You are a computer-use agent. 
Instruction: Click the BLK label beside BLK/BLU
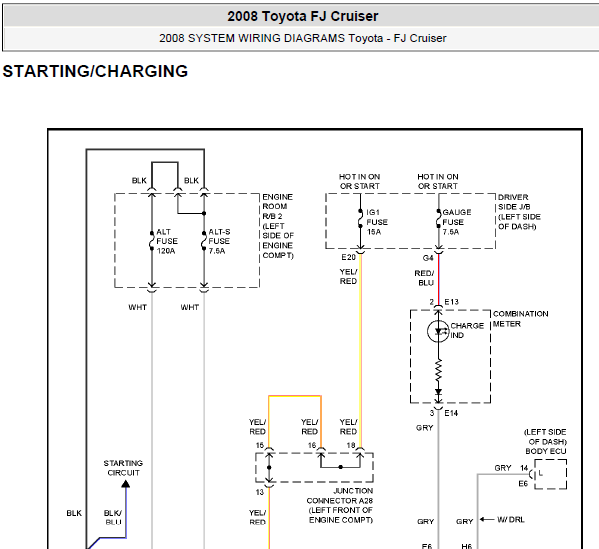coord(74,513)
